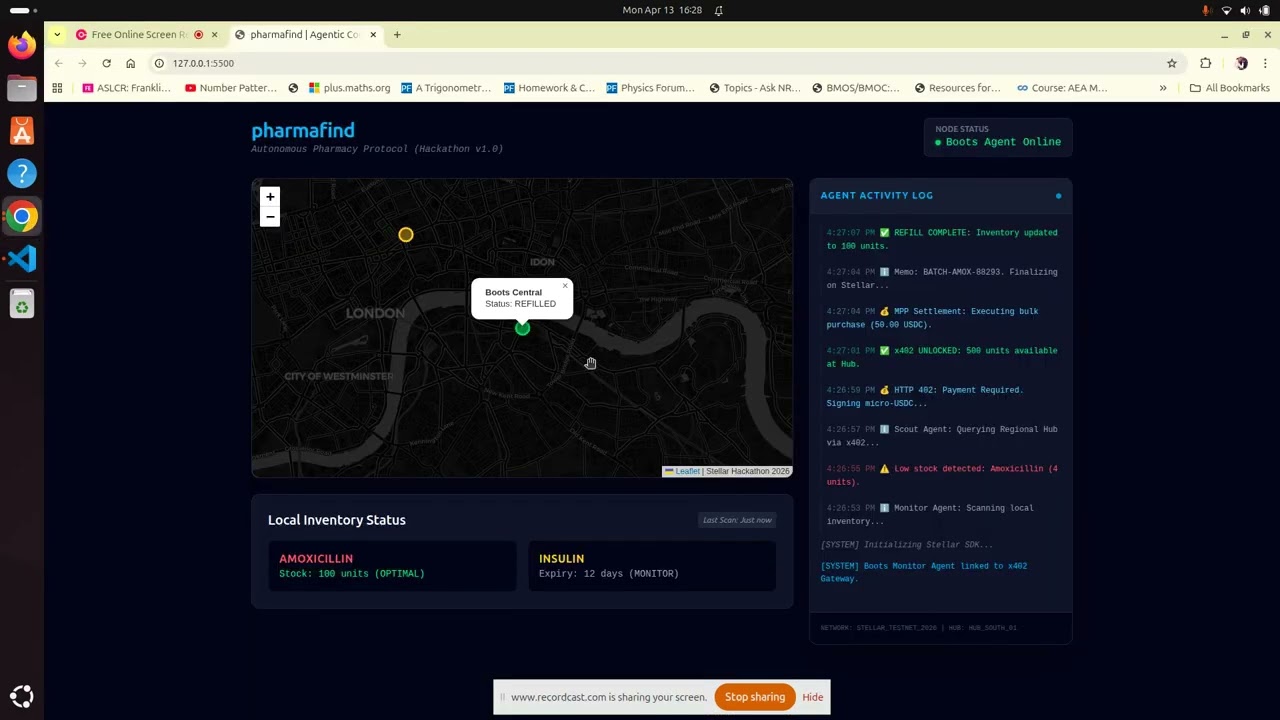Go to the browser home page

(x=130, y=63)
